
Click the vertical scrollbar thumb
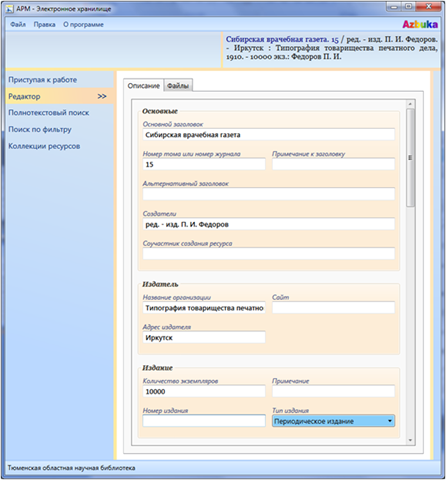pos(410,158)
